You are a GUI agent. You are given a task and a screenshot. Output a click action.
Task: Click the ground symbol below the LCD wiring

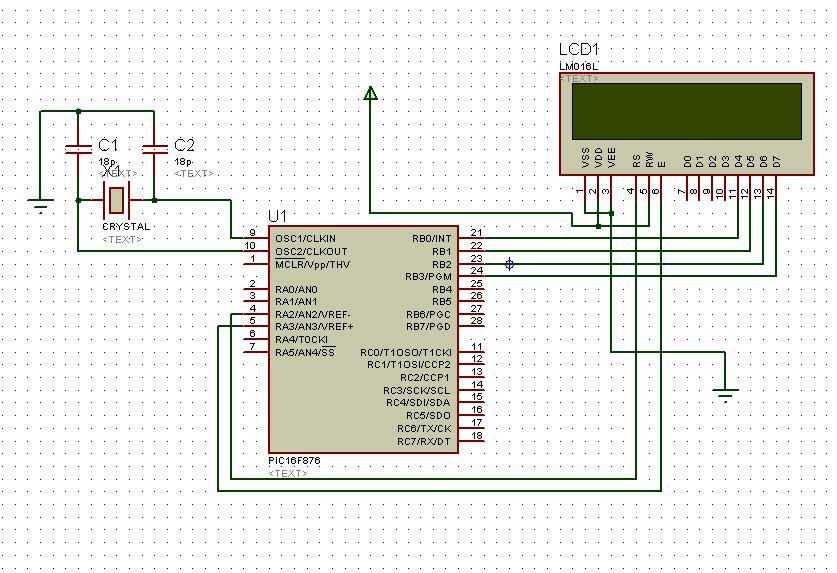coord(725,395)
